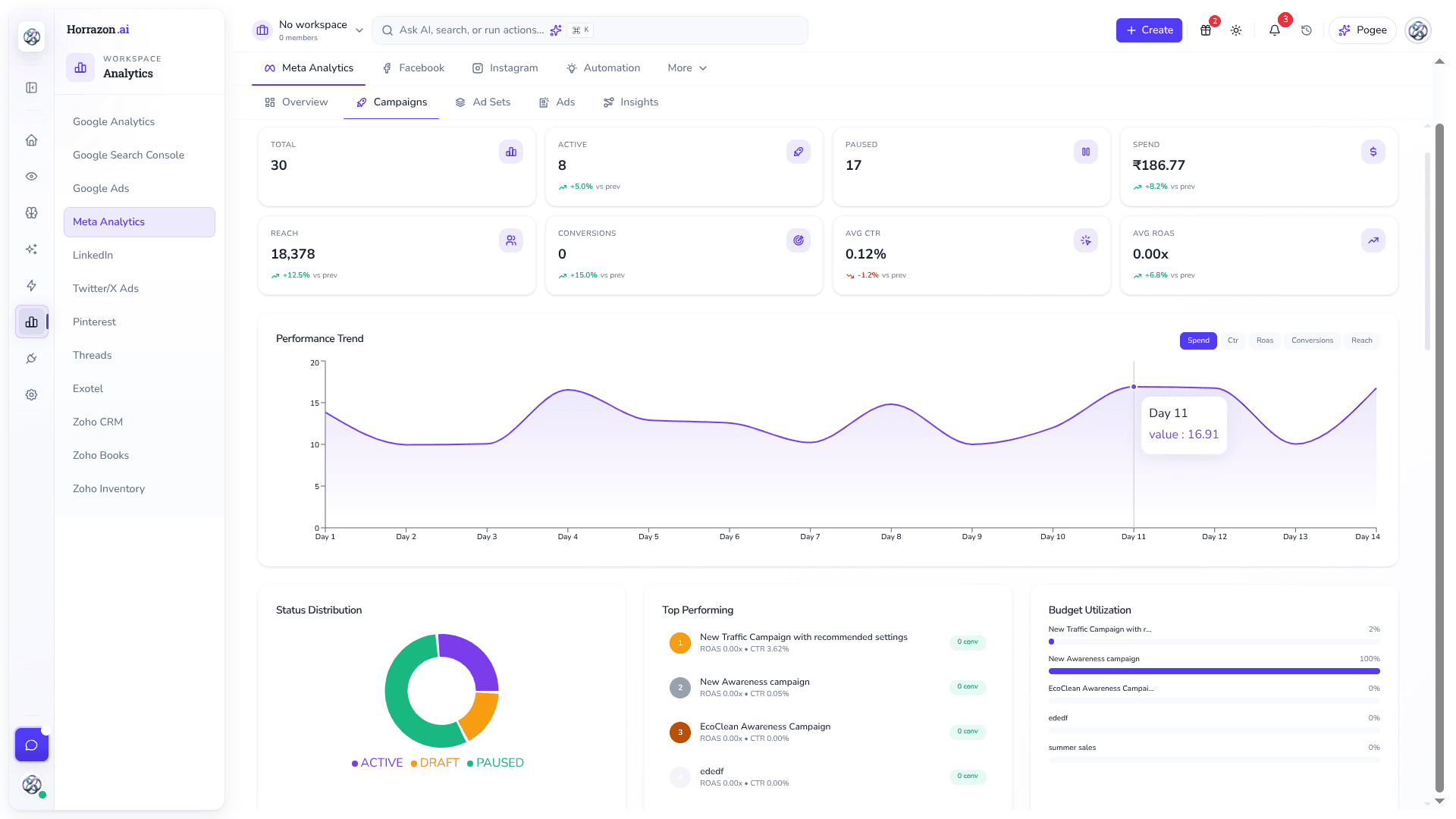Click the Create button
The image size is (1456, 819).
1149,30
